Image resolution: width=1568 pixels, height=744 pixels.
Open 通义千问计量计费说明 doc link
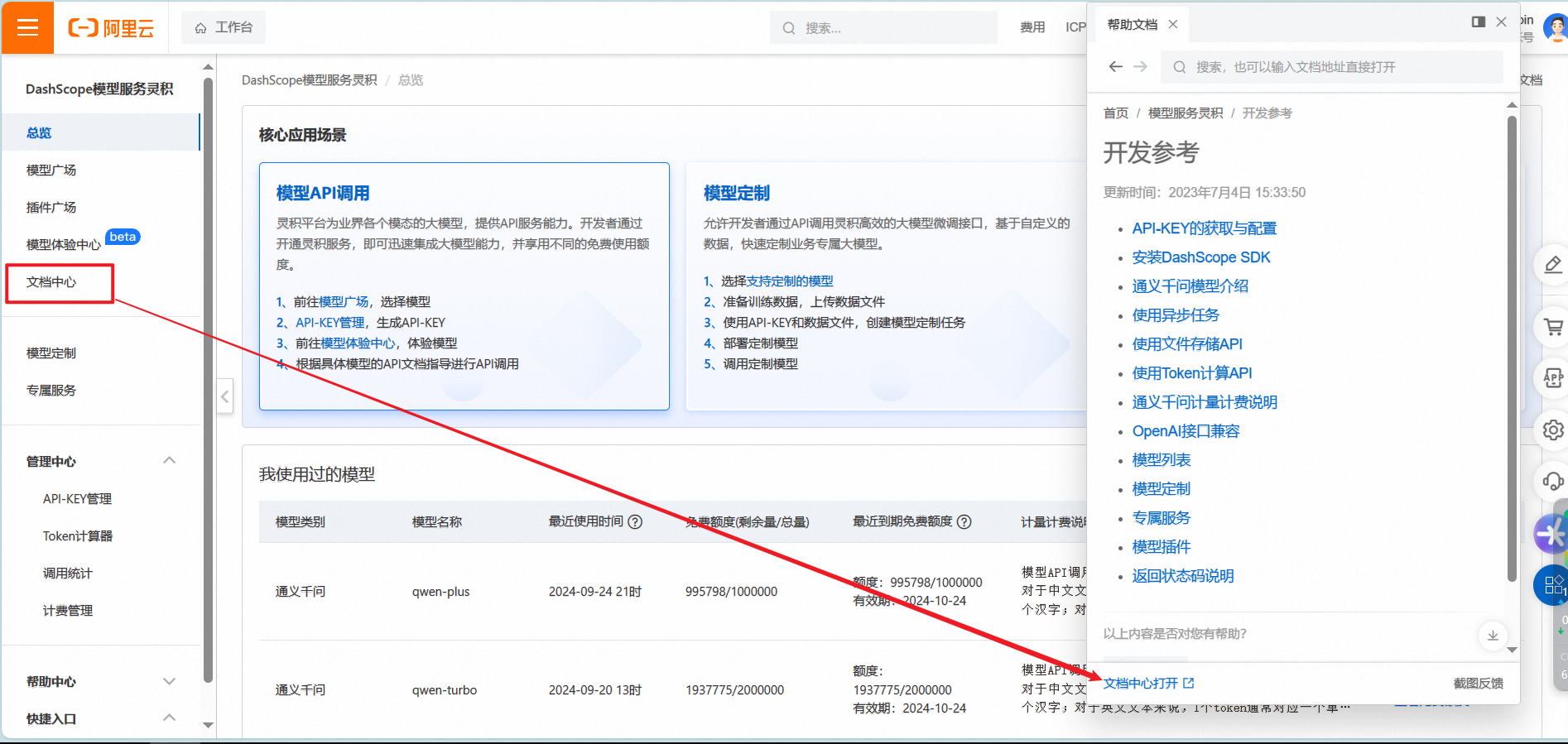[x=1205, y=402]
